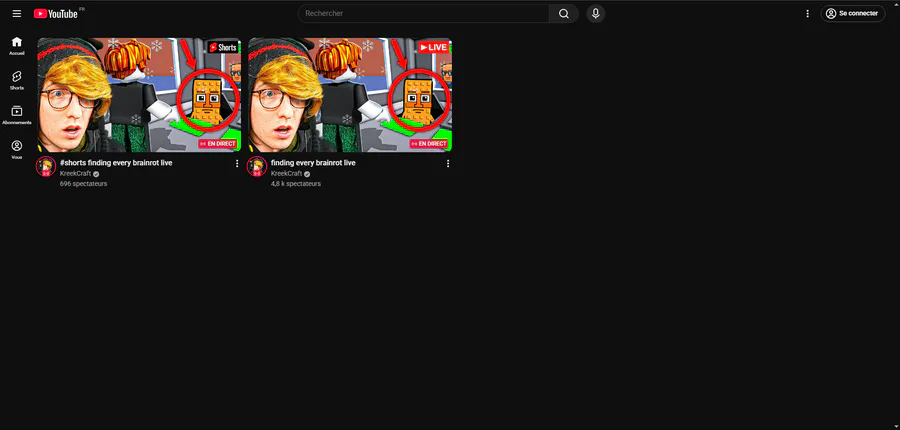
Task: Click the channel avatar of the 4,8 k spectateurs video
Action: tap(257, 166)
